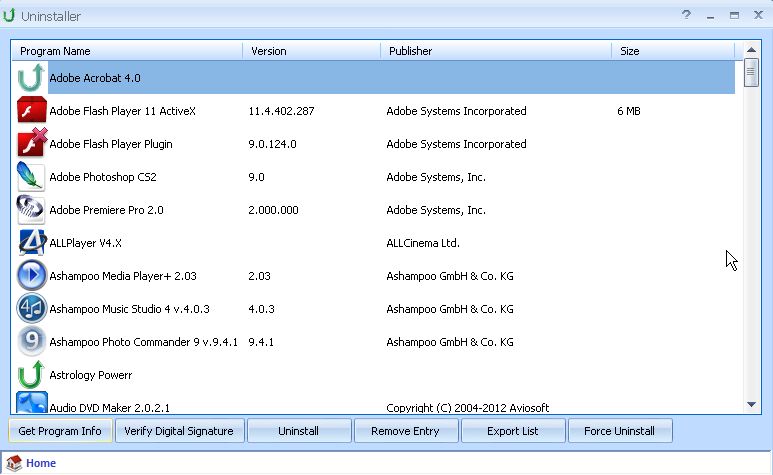Viewport: 773px width, 475px height.
Task: Click the Astrology Powerr green arrow icon
Action: coord(31,374)
